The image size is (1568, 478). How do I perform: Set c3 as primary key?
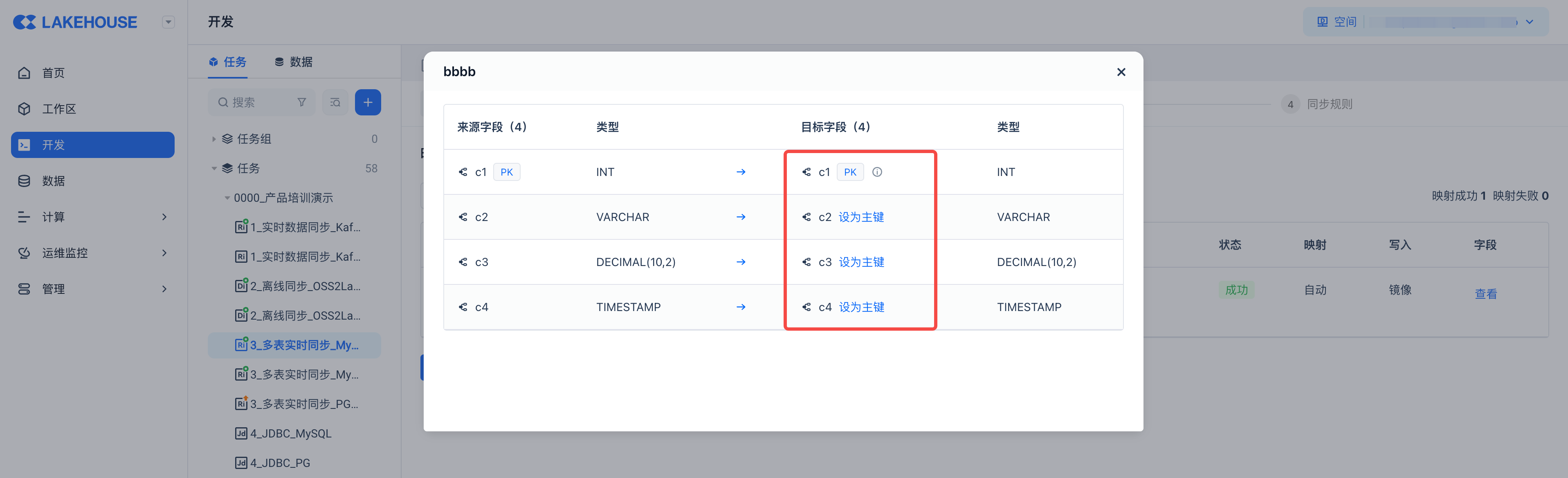tap(861, 262)
